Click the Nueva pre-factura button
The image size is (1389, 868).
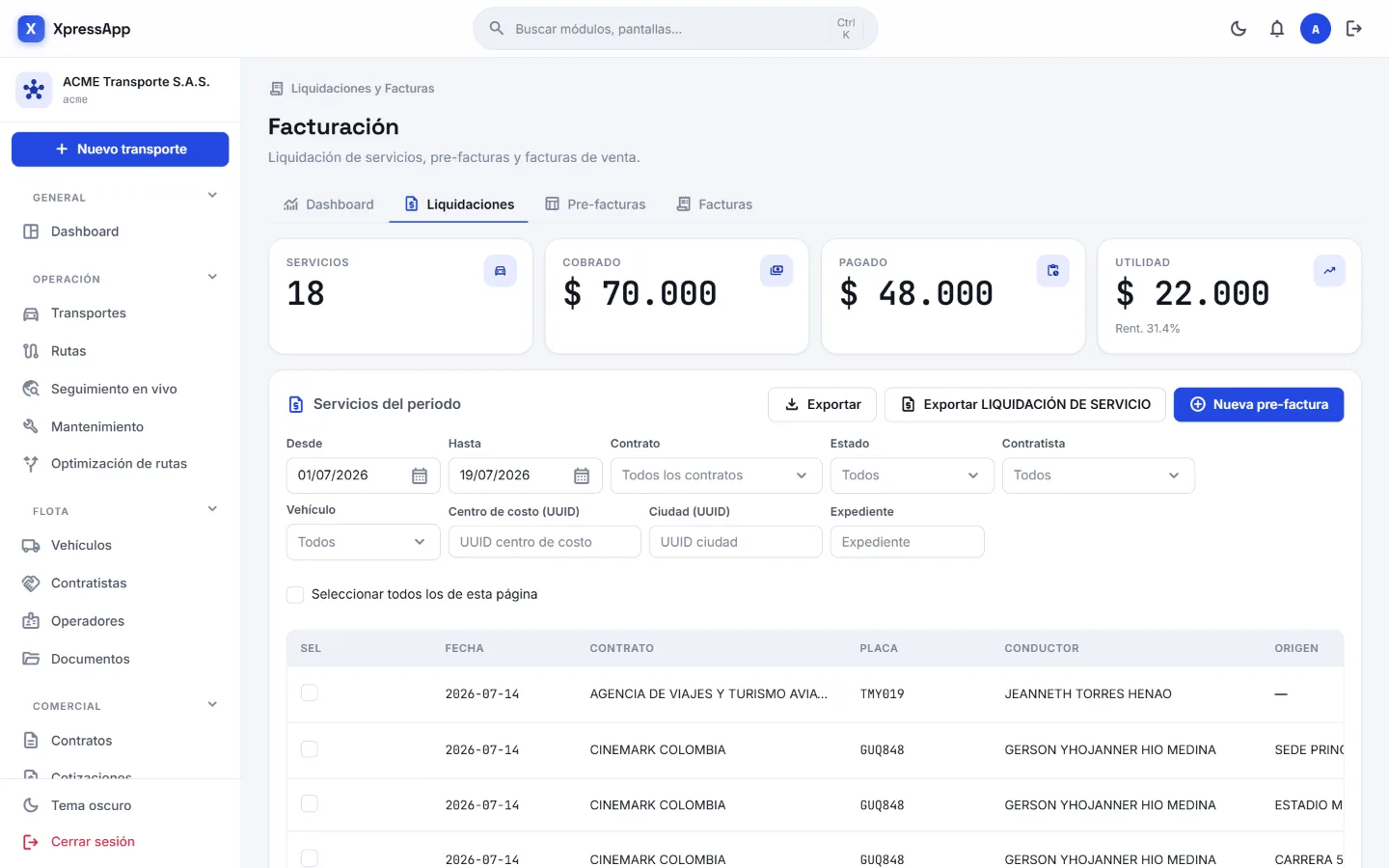click(x=1259, y=405)
